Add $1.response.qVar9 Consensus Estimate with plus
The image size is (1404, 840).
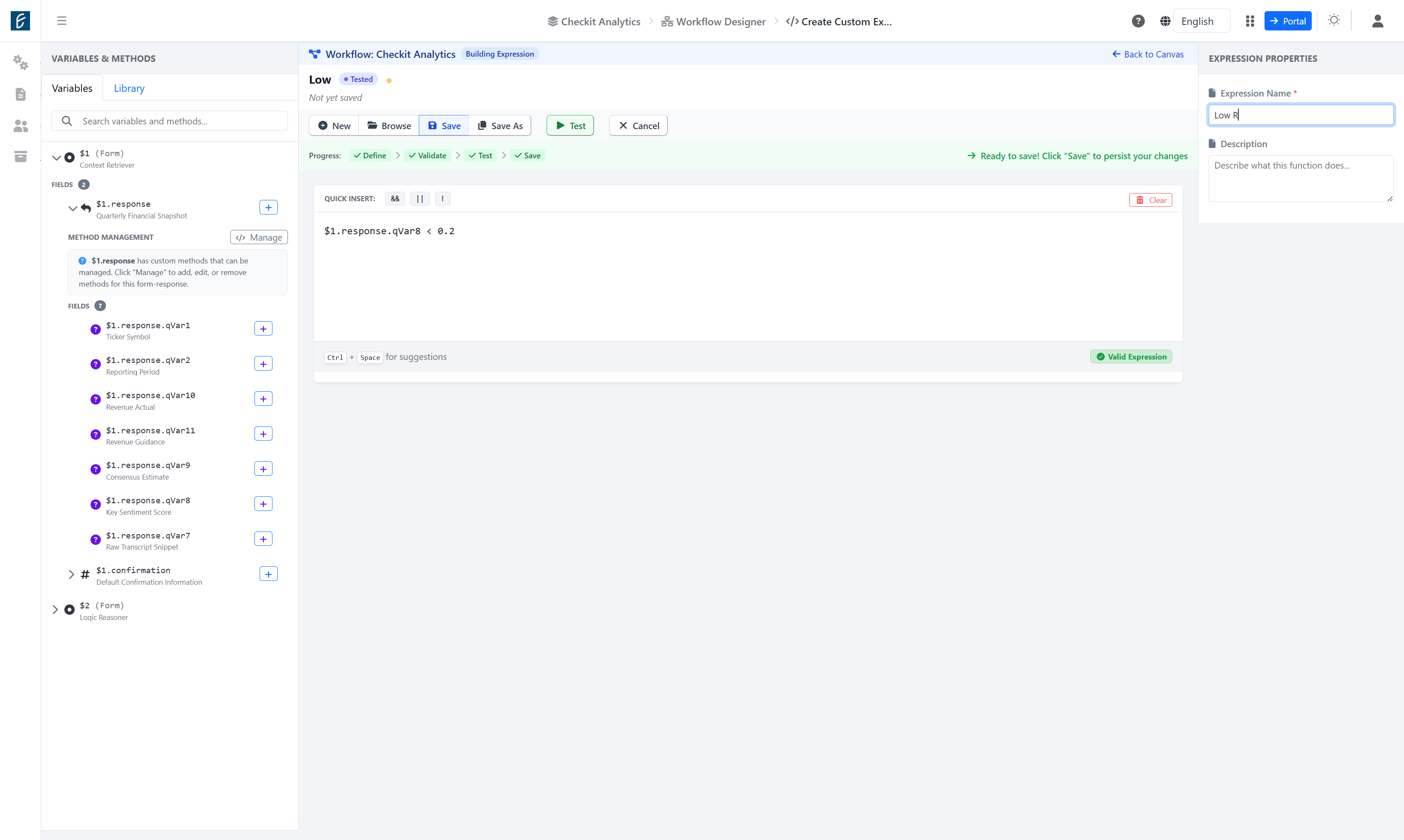(x=263, y=469)
